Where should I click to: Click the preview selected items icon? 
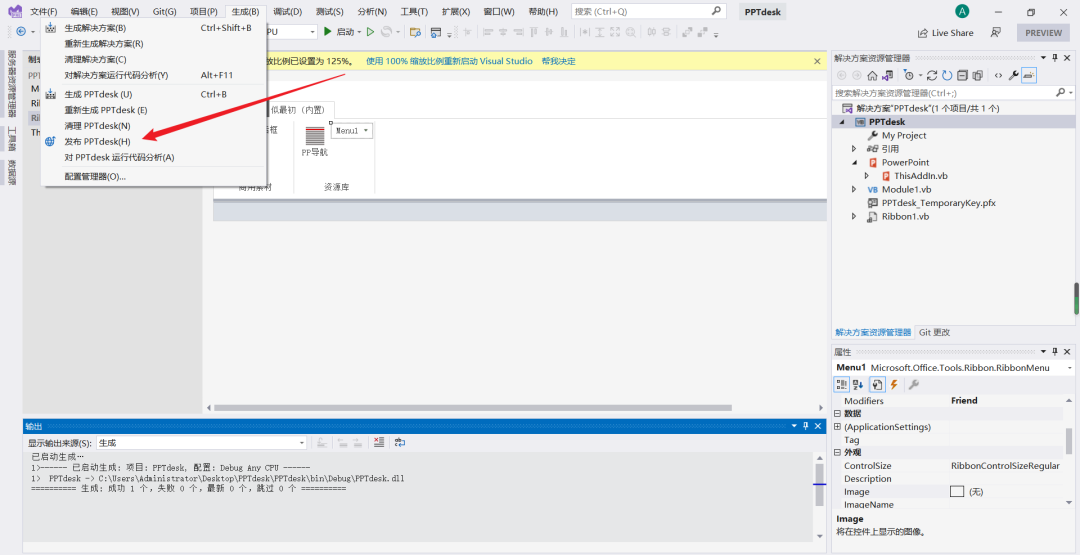click(1029, 75)
